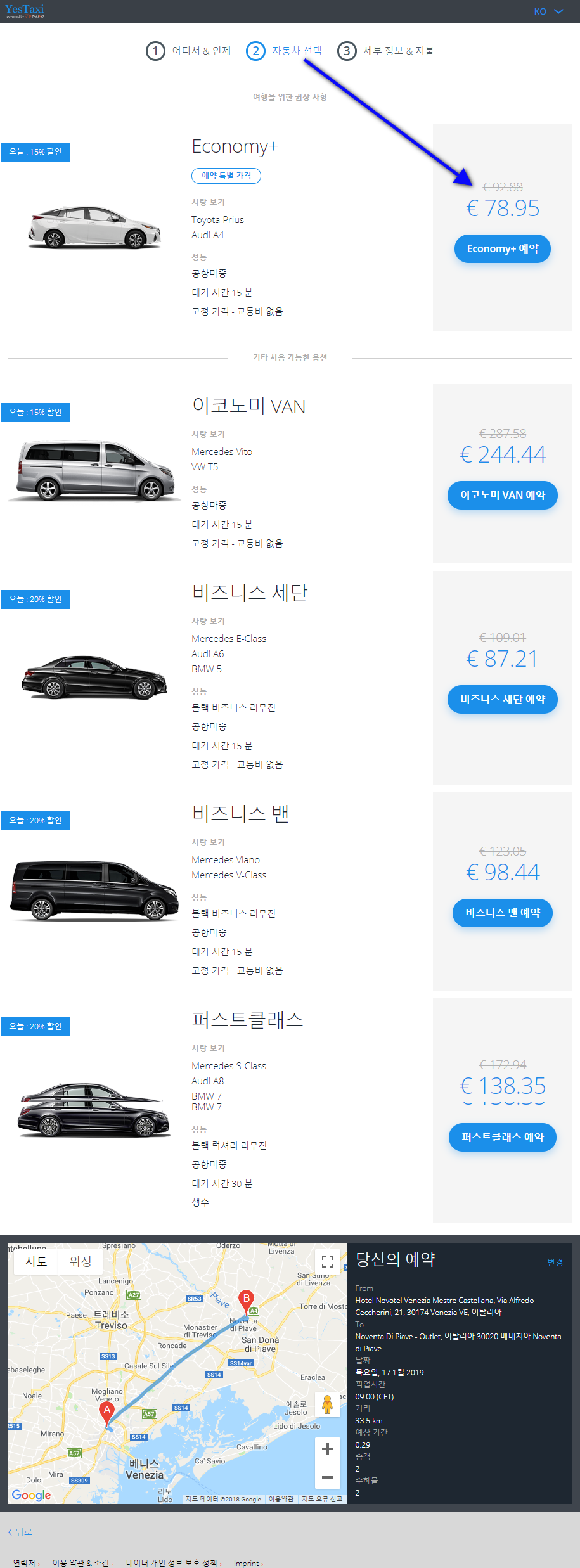
Task: Zoom in on the map
Action: 328,1449
